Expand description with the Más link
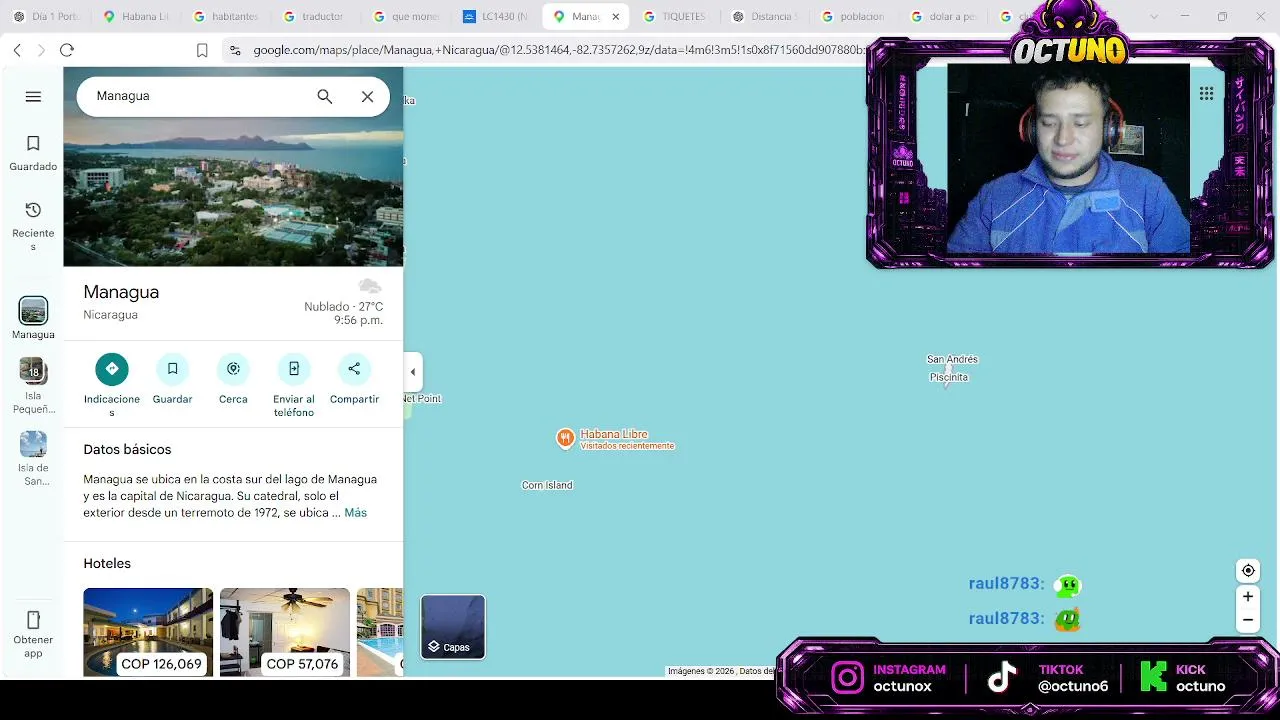The image size is (1280, 720). coord(355,513)
